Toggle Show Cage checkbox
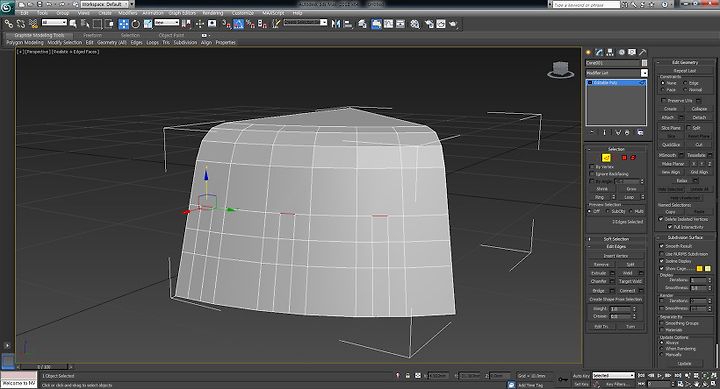Screen dimensions: 720x389 tap(662, 268)
